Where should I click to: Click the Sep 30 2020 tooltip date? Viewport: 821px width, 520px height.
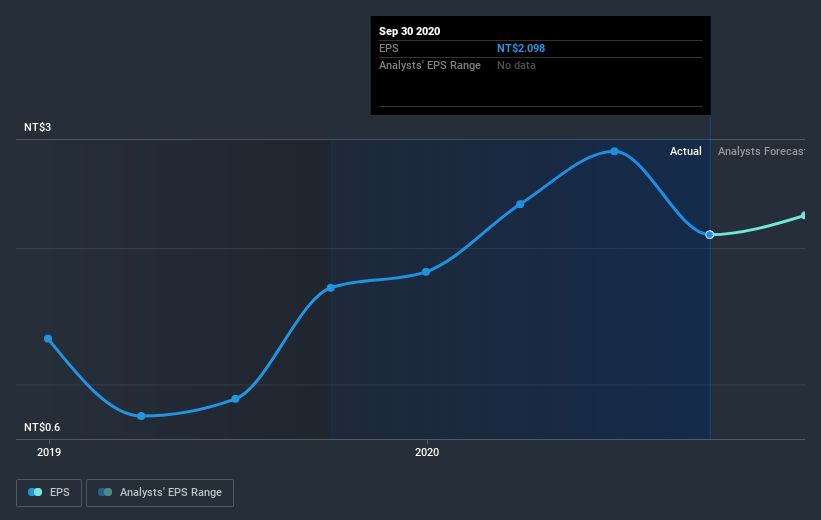point(409,31)
